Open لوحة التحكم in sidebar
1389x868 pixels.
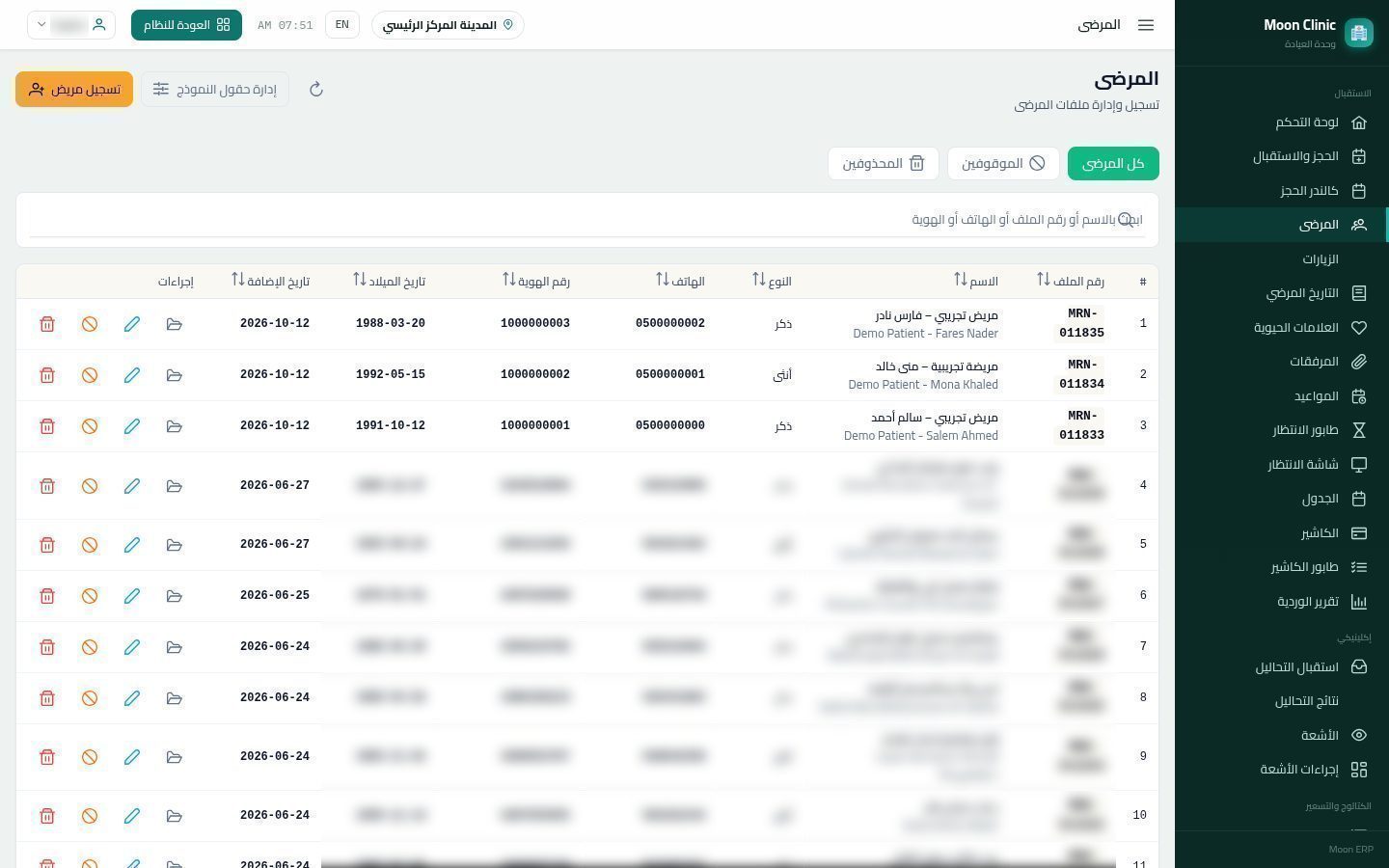pos(1282,122)
